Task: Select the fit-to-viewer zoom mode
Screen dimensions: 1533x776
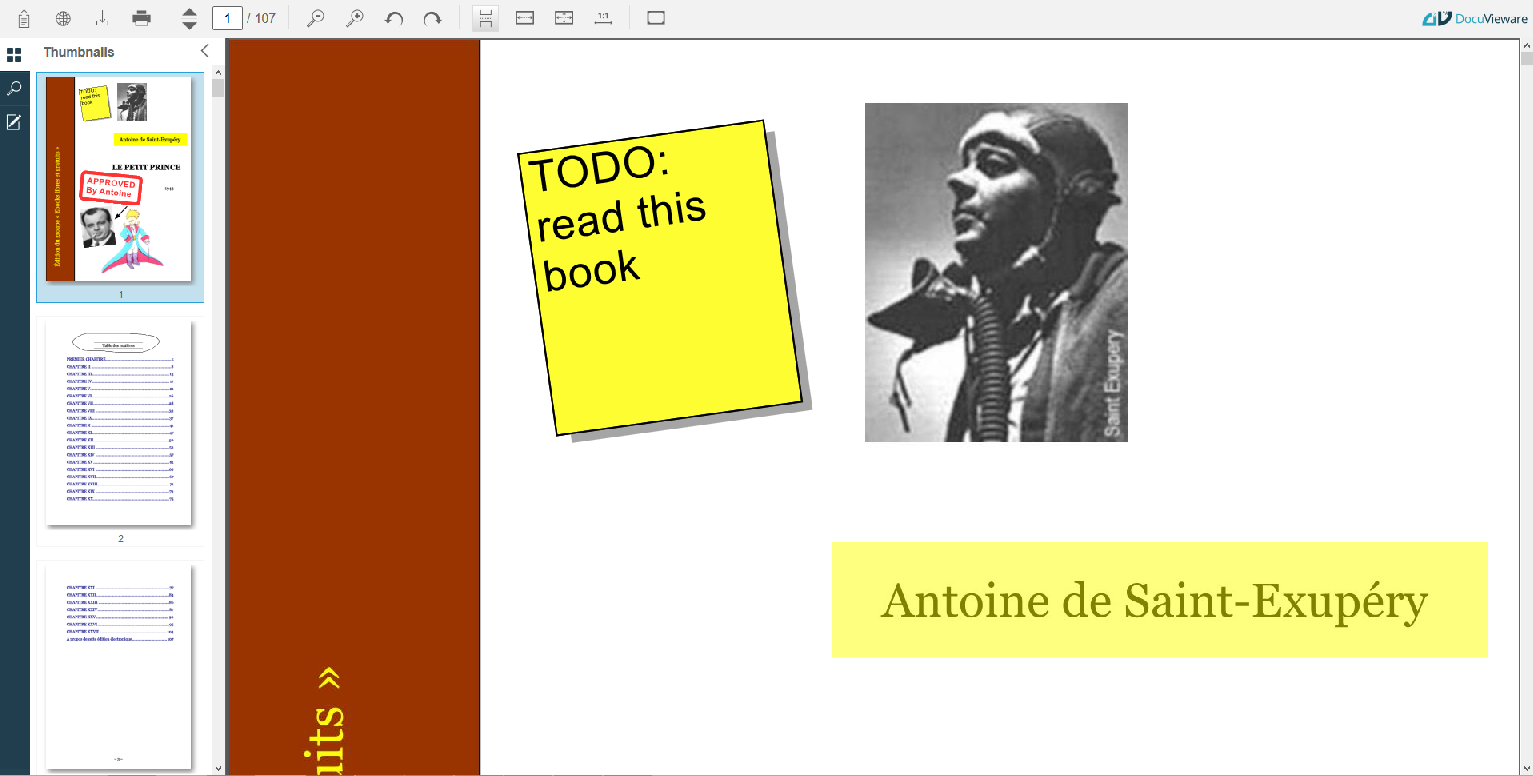Action: (564, 18)
